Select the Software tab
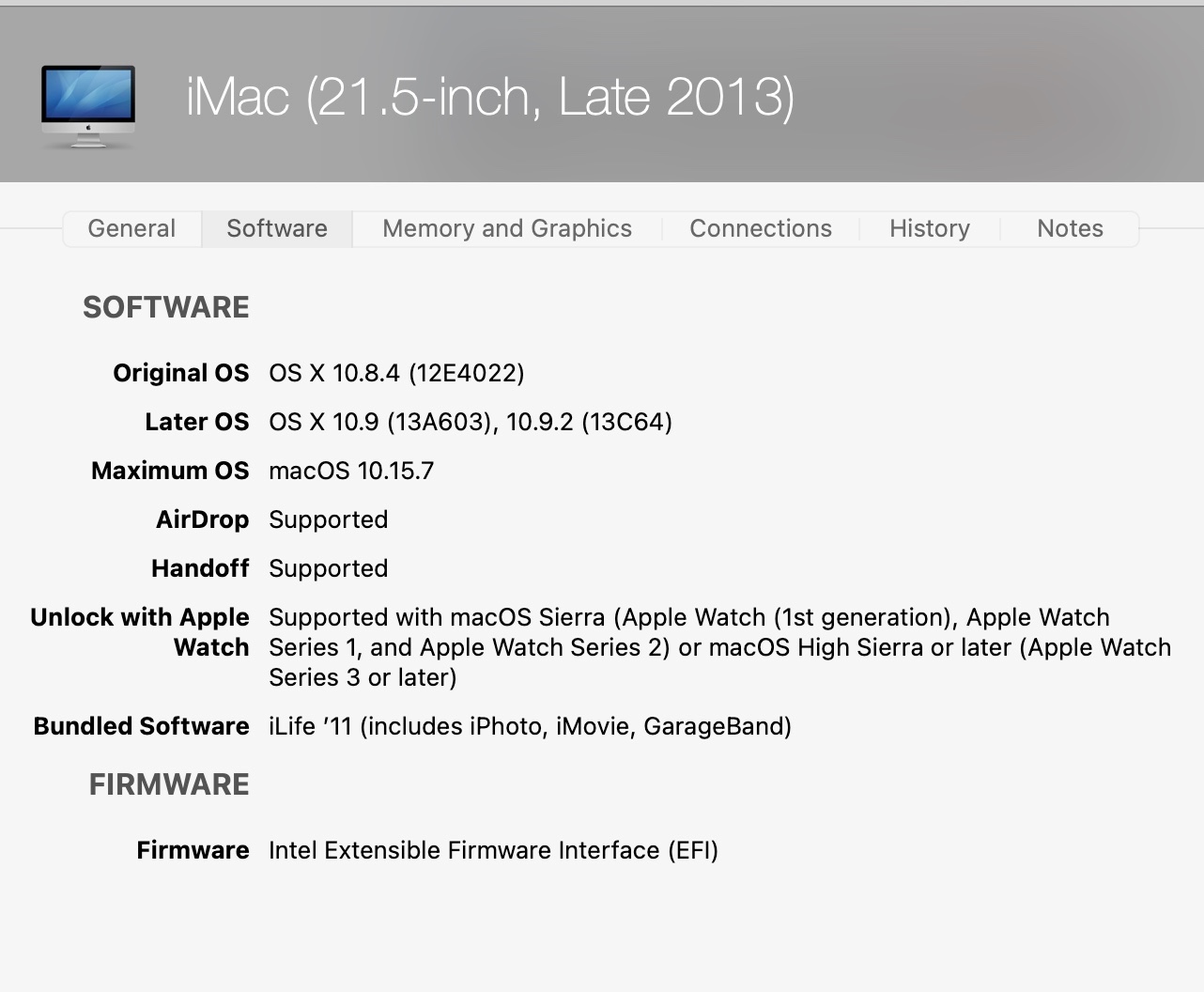The width and height of the screenshot is (1204, 992). point(277,228)
